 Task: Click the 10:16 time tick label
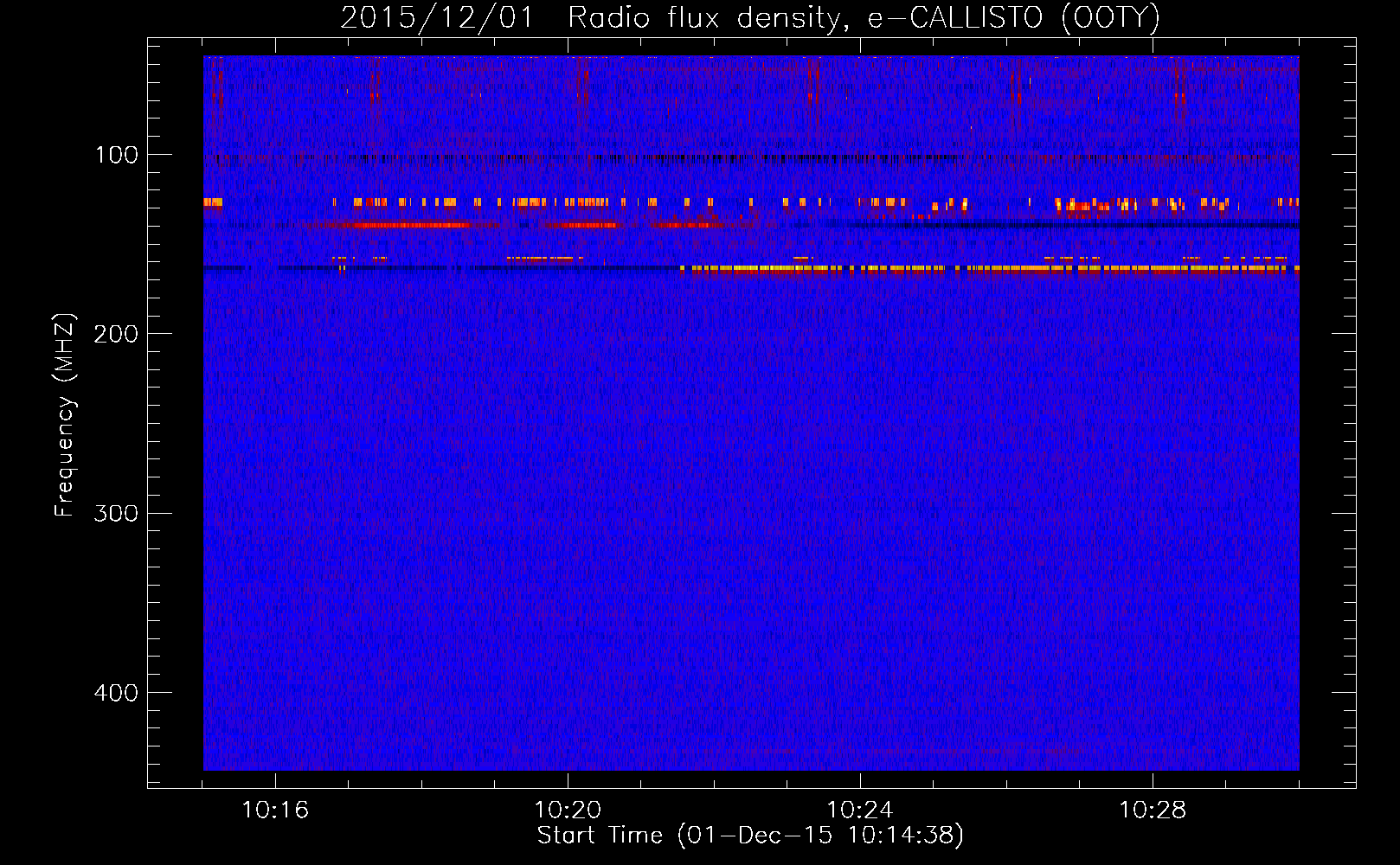click(x=275, y=811)
